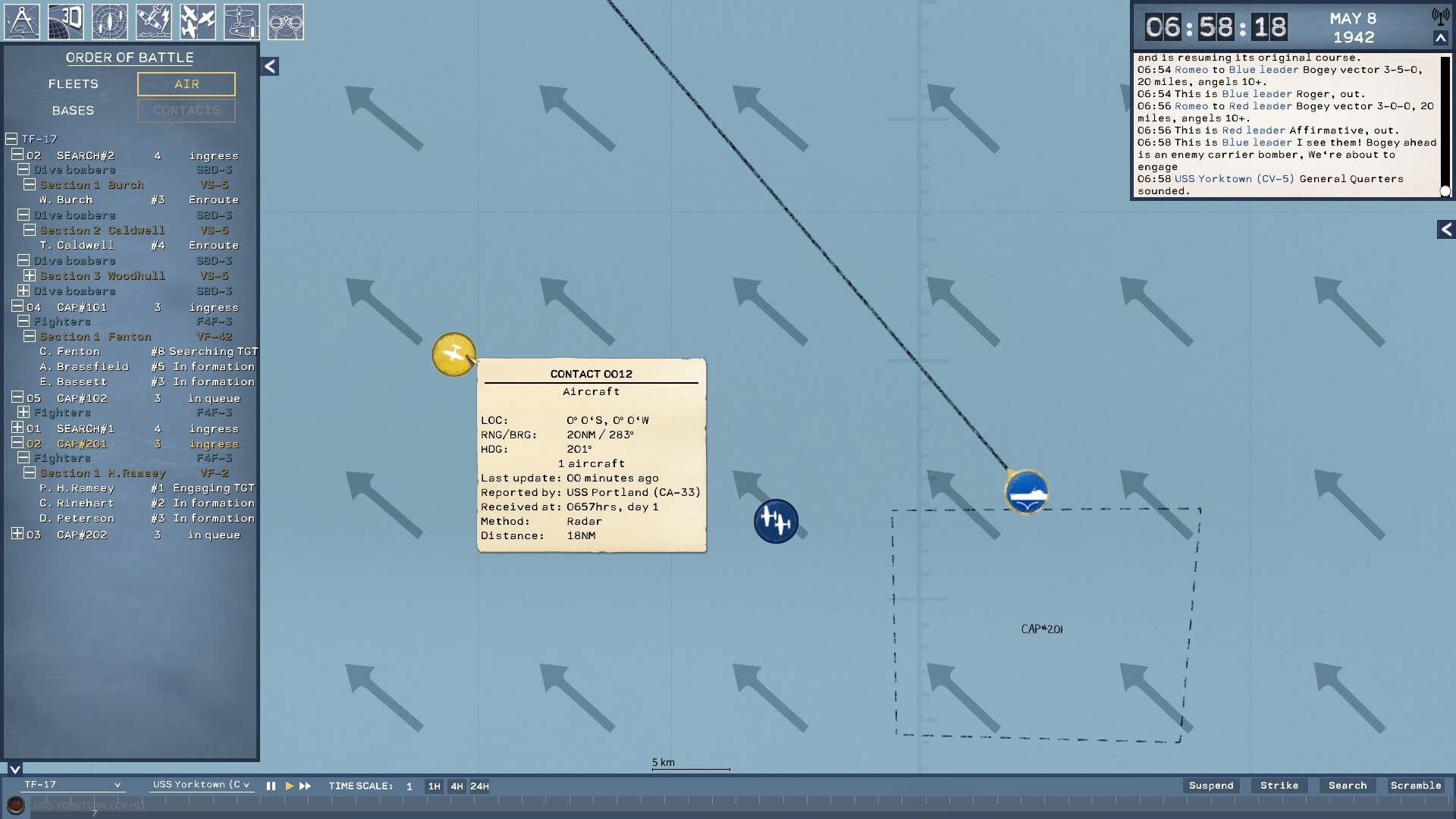Open the navigation map compass tool

[x=22, y=21]
